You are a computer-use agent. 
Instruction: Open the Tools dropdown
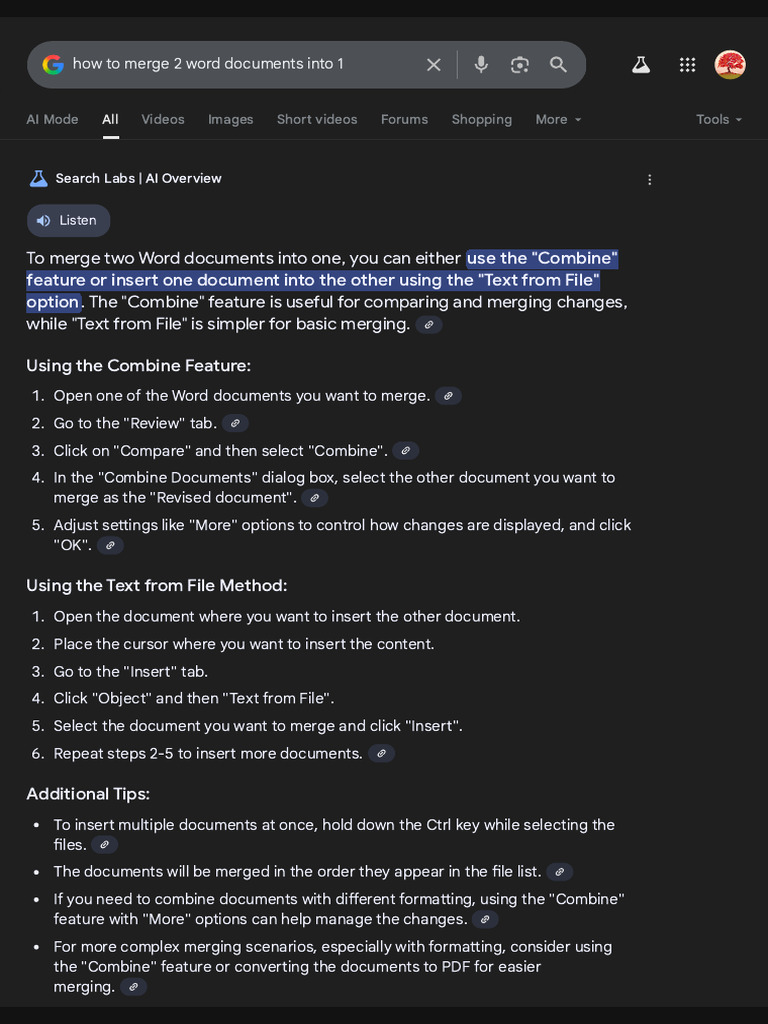719,120
